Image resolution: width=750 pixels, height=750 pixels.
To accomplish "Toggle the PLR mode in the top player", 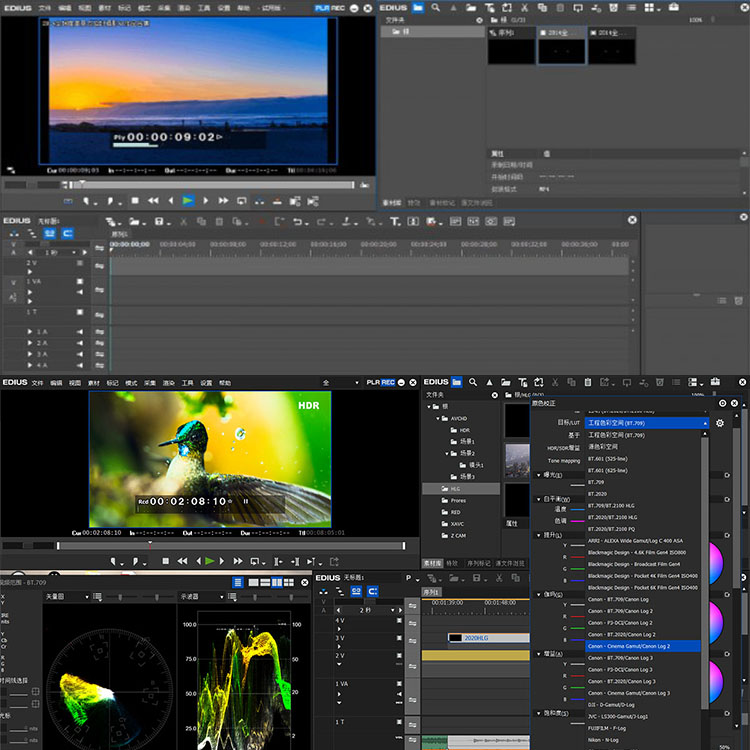I will [x=321, y=7].
